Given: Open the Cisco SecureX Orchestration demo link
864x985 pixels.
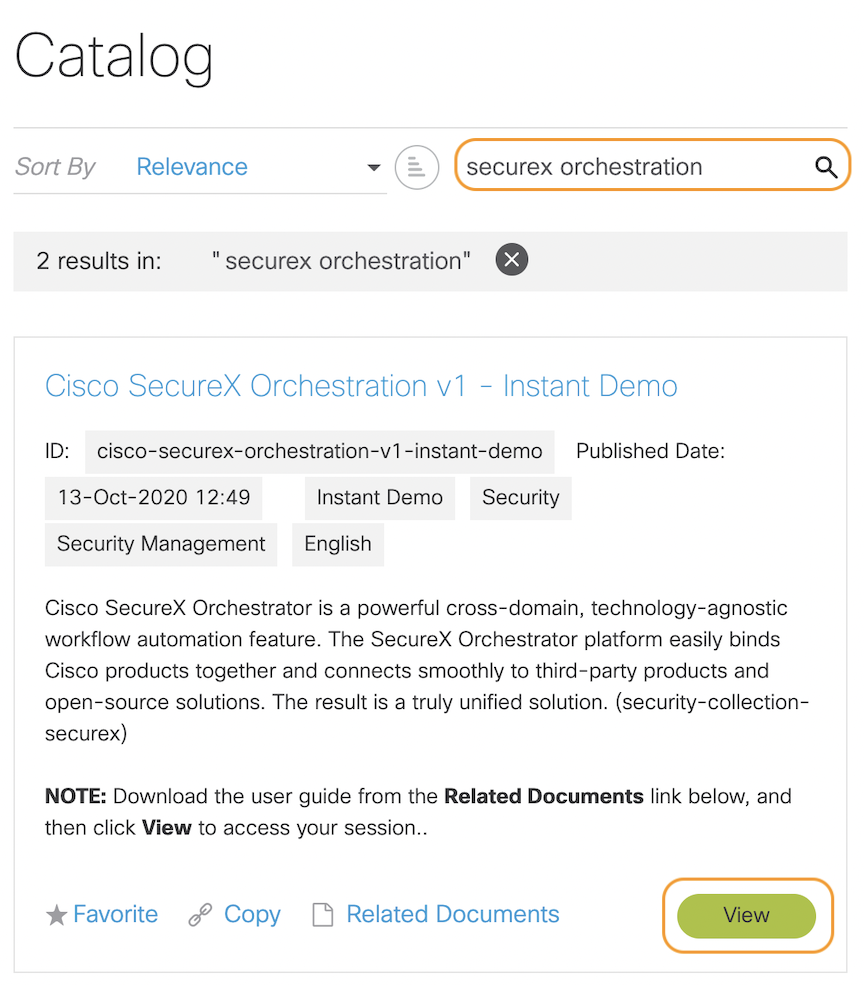Looking at the screenshot, I should click(x=361, y=386).
